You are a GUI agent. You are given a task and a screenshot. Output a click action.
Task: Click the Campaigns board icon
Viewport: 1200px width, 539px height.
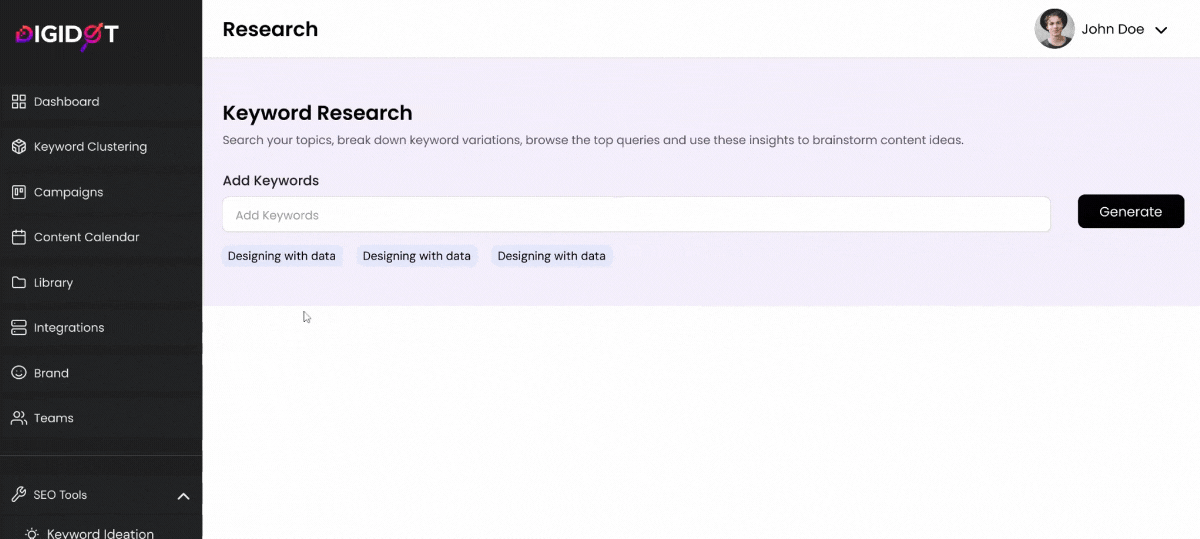[18, 192]
